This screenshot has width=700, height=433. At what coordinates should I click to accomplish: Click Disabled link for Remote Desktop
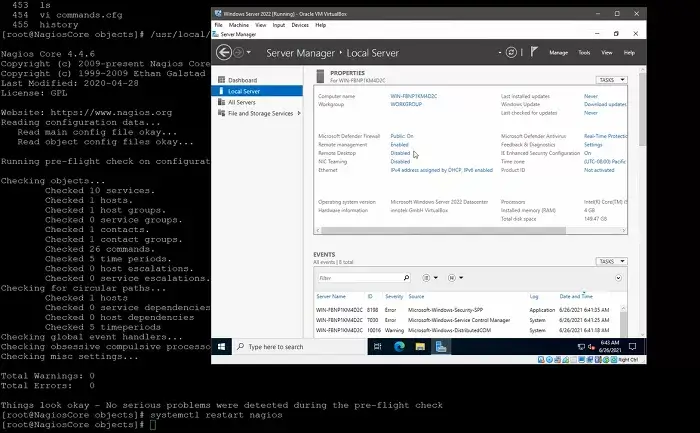pyautogui.click(x=400, y=153)
